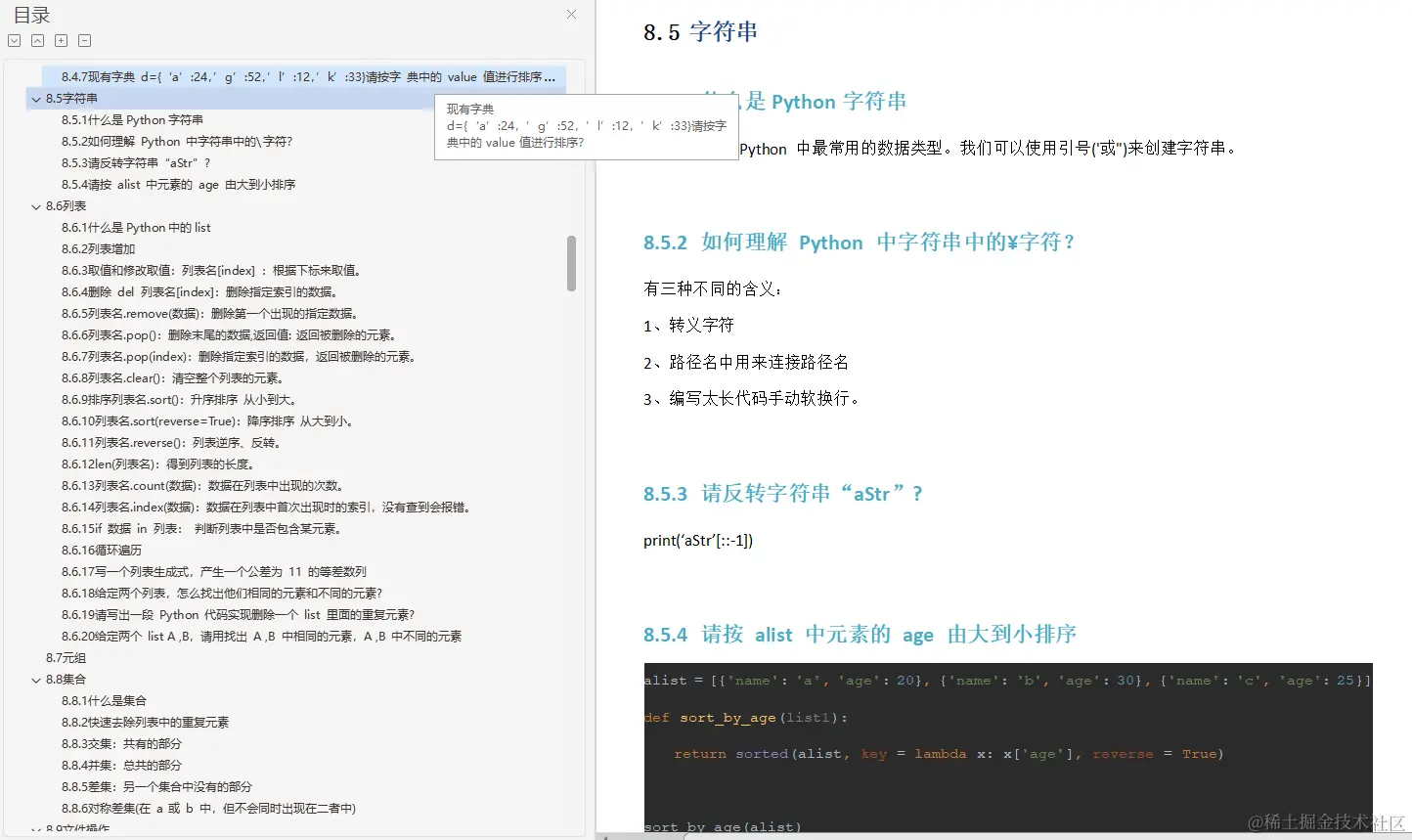Image resolution: width=1412 pixels, height=840 pixels.
Task: Expand all headings using the plus icon
Action: (61, 39)
